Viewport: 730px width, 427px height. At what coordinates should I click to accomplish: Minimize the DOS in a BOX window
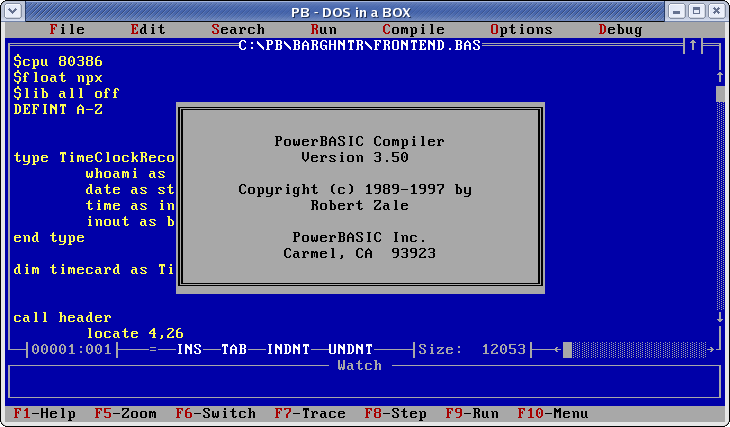(676, 11)
